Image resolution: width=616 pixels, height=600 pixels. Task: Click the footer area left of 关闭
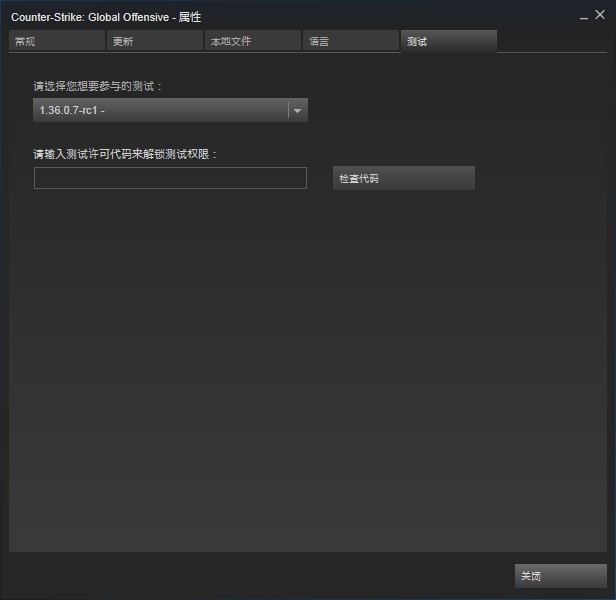[260, 576]
